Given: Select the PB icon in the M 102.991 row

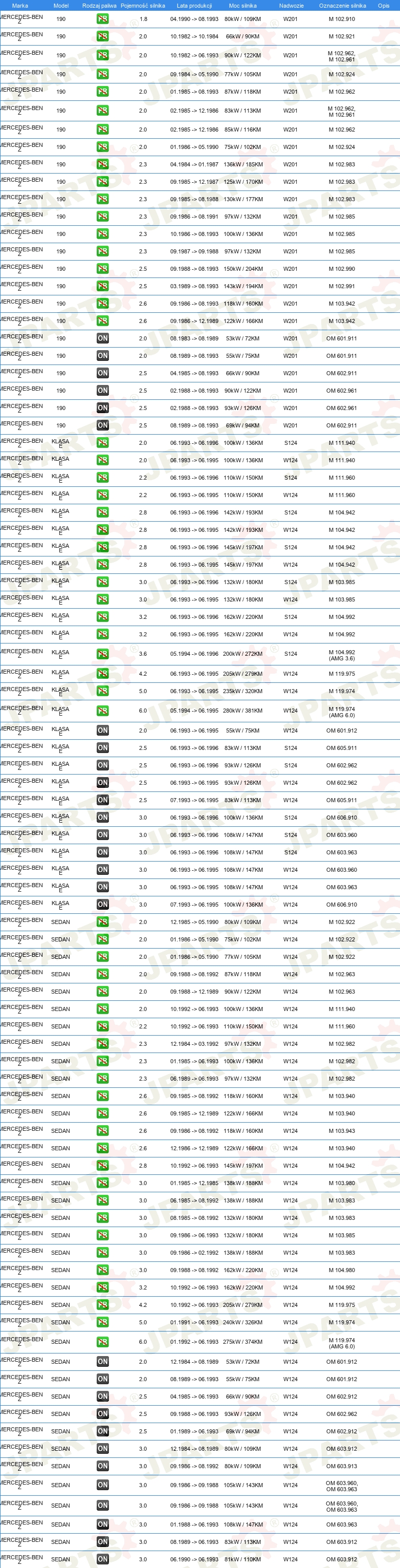Looking at the screenshot, I should 103,286.
